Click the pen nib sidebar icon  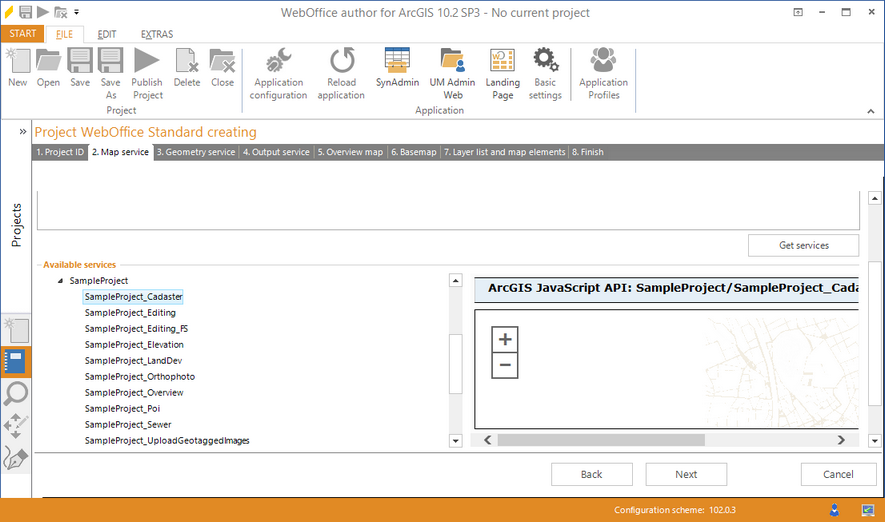point(15,458)
